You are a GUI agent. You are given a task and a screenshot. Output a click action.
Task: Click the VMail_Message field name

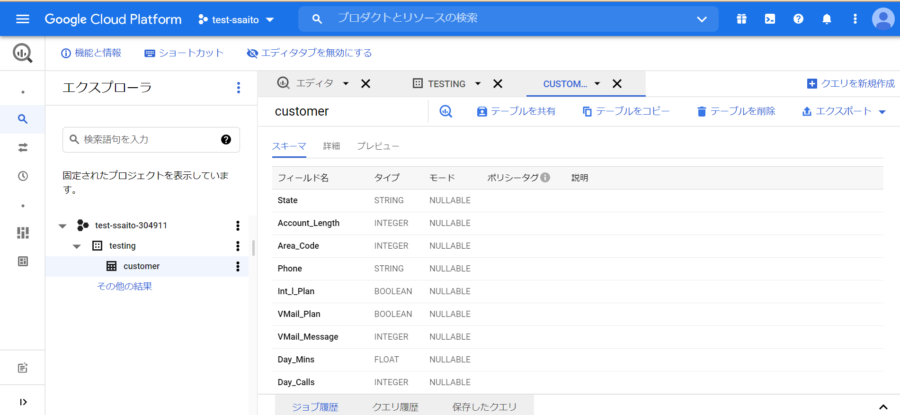(x=308, y=336)
